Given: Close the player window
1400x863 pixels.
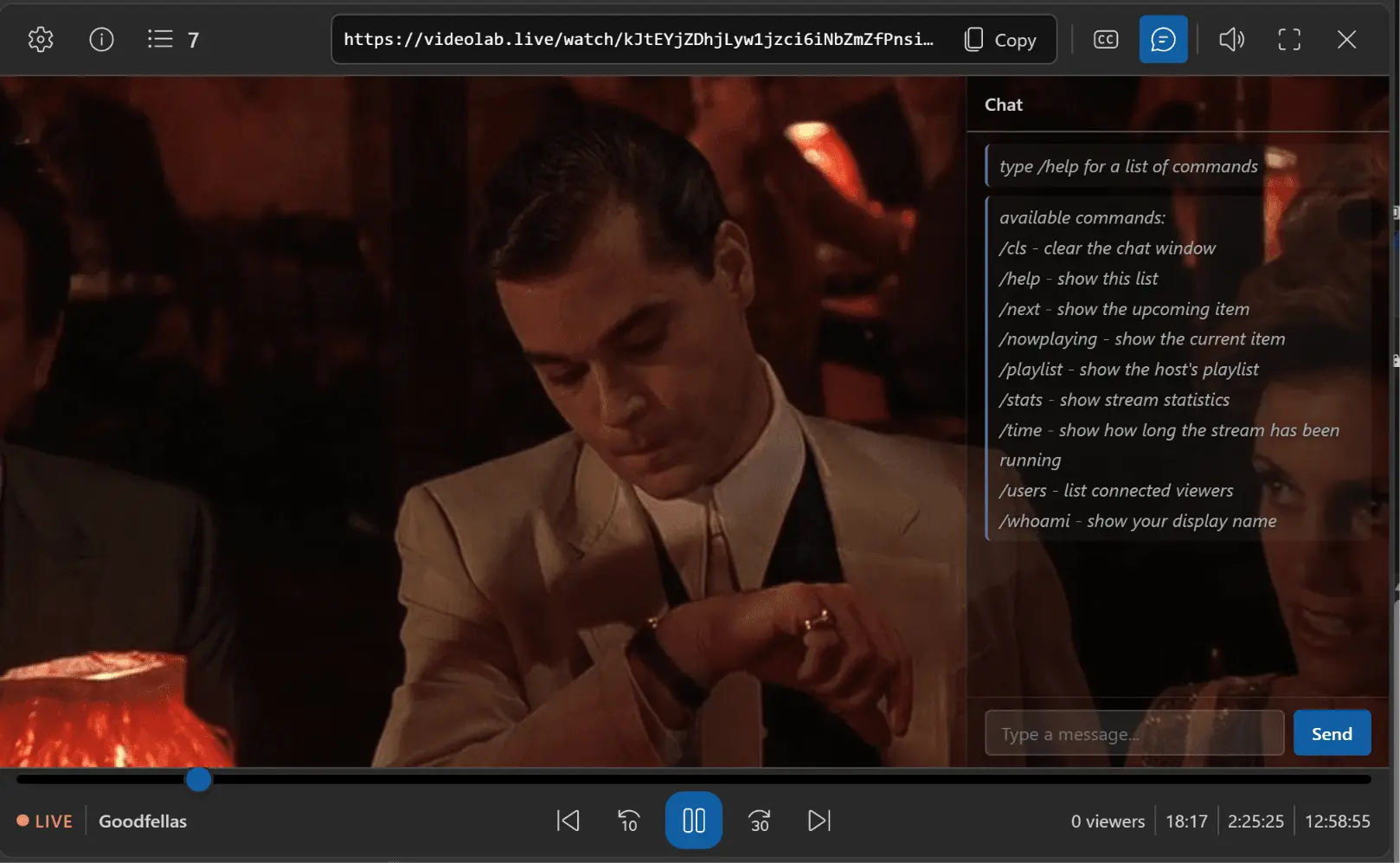Looking at the screenshot, I should click(x=1346, y=40).
